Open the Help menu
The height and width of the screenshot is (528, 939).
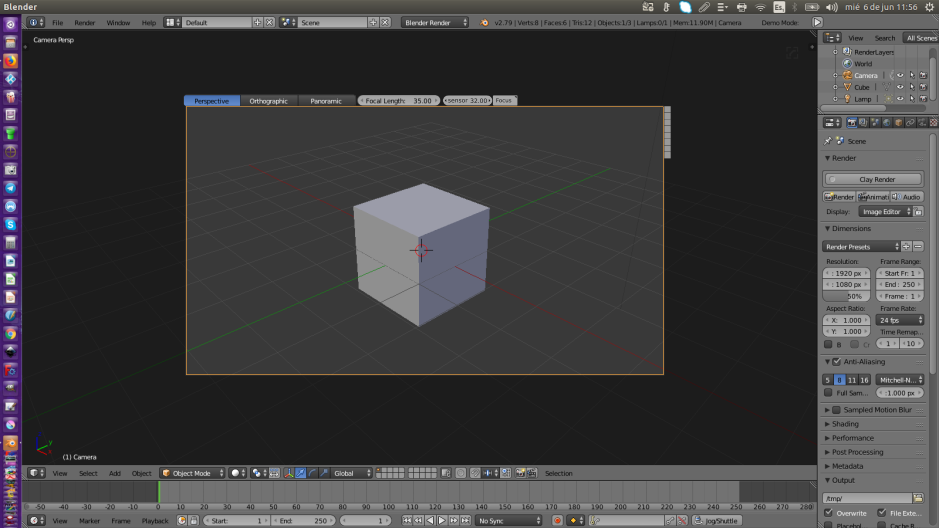click(149, 23)
